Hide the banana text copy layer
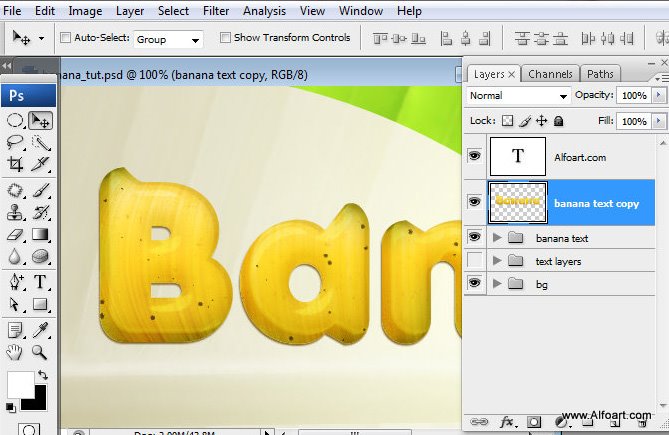The width and height of the screenshot is (669, 435). [474, 201]
